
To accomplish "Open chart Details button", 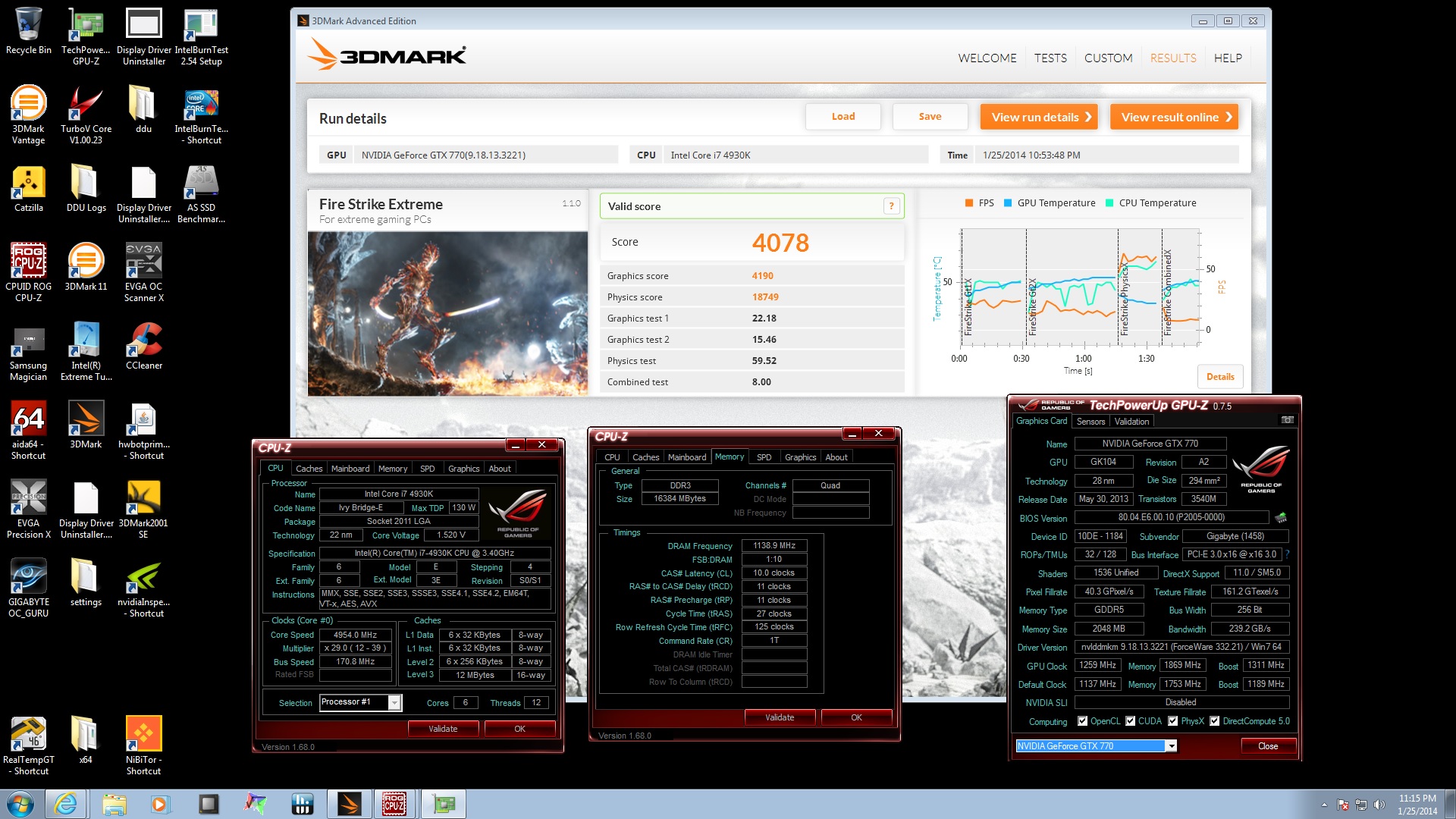I will pos(1220,377).
